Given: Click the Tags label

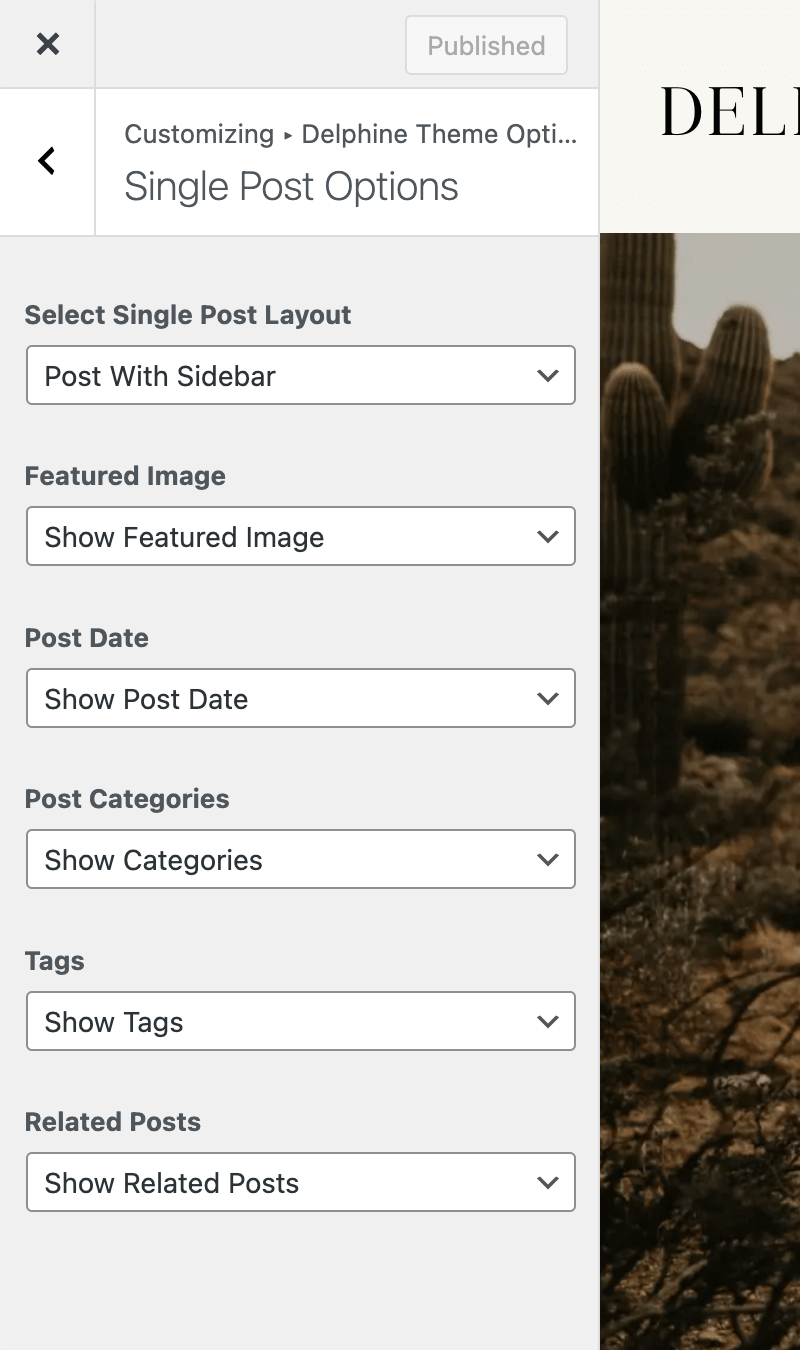Looking at the screenshot, I should (55, 961).
